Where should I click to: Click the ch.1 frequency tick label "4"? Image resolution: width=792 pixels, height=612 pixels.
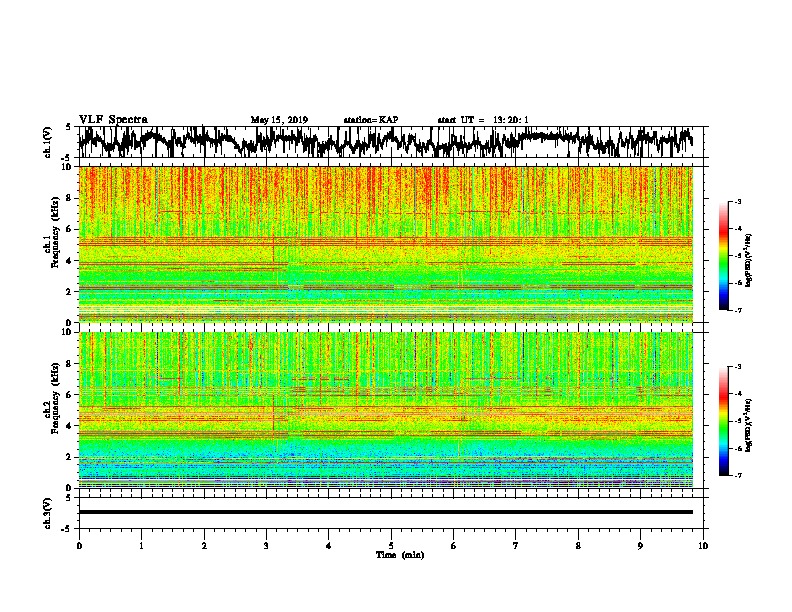tap(69, 261)
